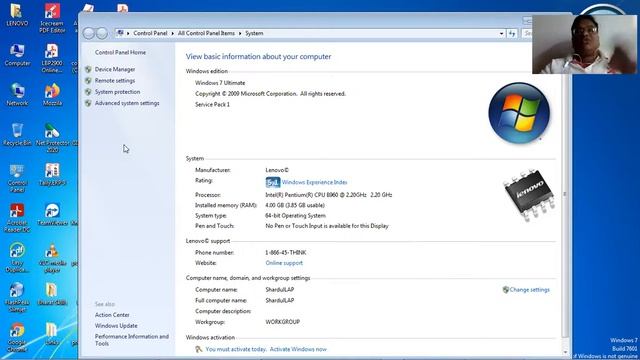The image size is (640, 360).
Task: Click the computer icon in the address bar
Action: [x=120, y=33]
